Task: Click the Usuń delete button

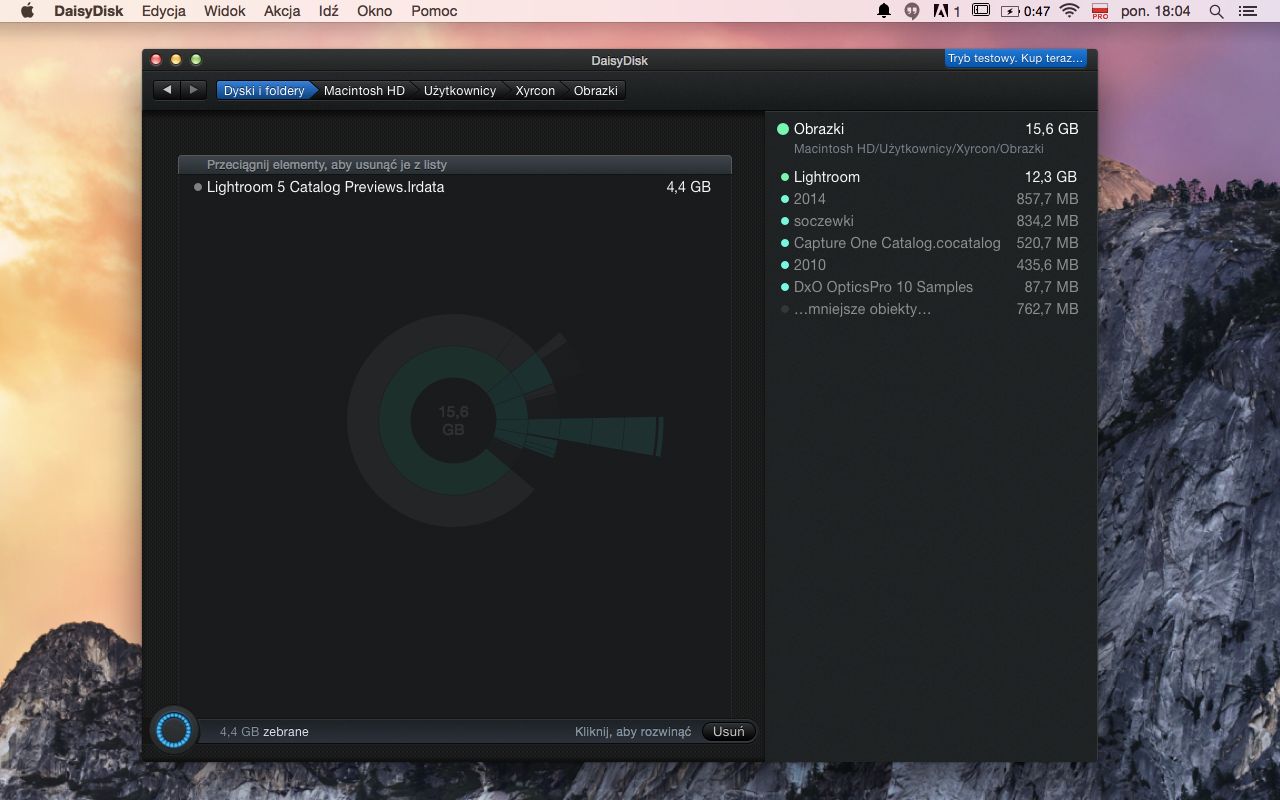Action: click(x=729, y=731)
